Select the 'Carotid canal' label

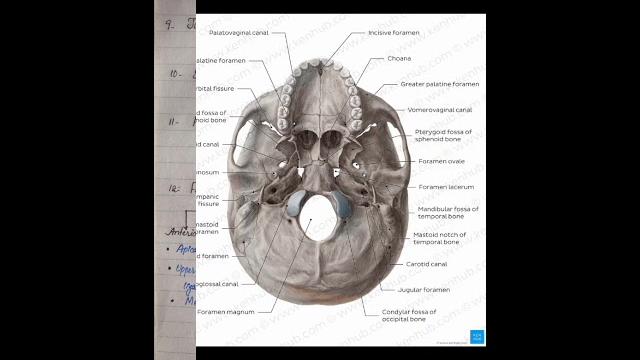pyautogui.click(x=427, y=264)
